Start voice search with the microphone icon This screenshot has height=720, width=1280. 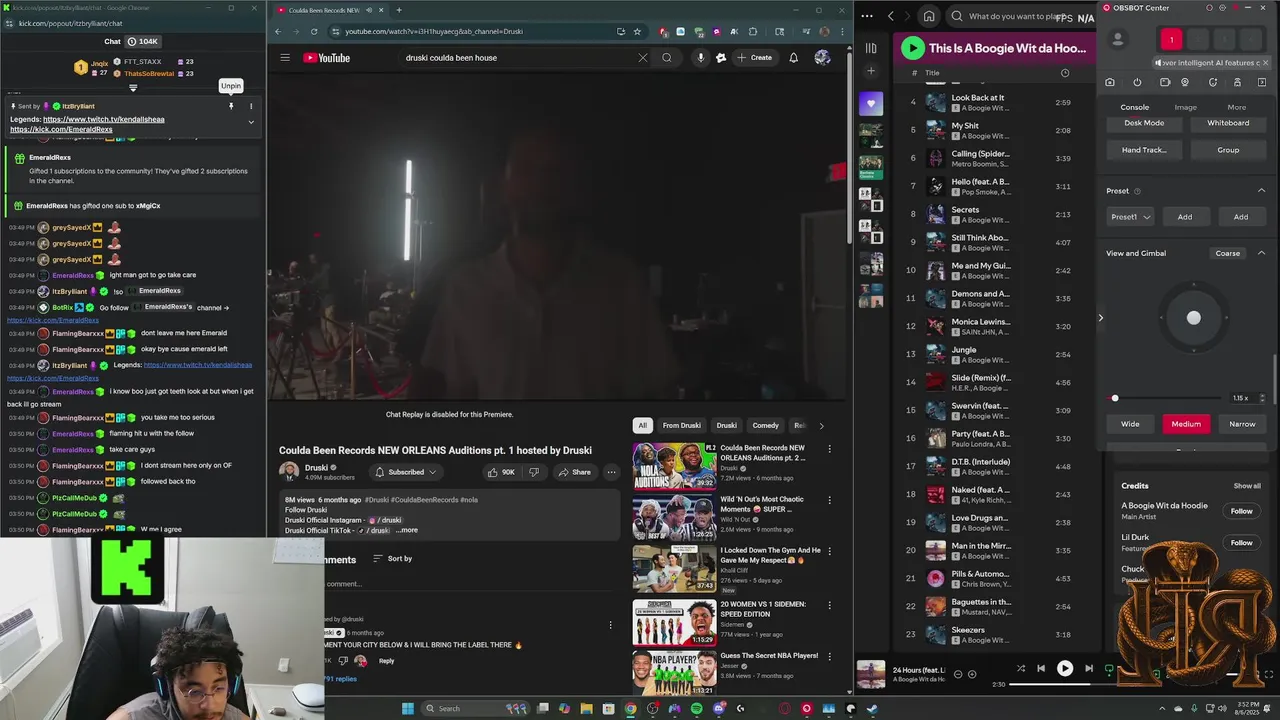pos(700,58)
